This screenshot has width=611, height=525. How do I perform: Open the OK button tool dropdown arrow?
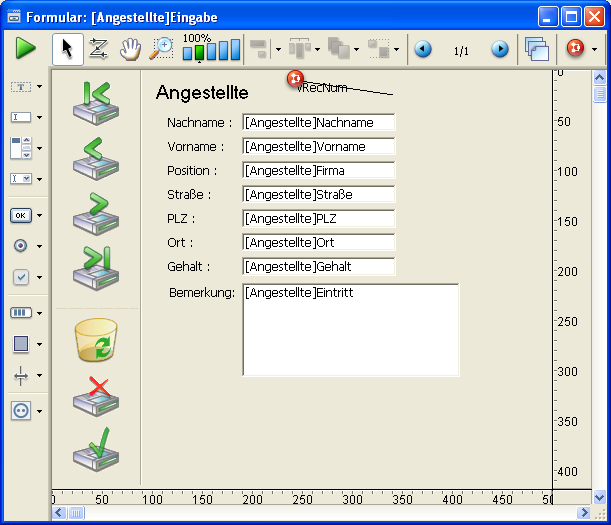[39, 215]
